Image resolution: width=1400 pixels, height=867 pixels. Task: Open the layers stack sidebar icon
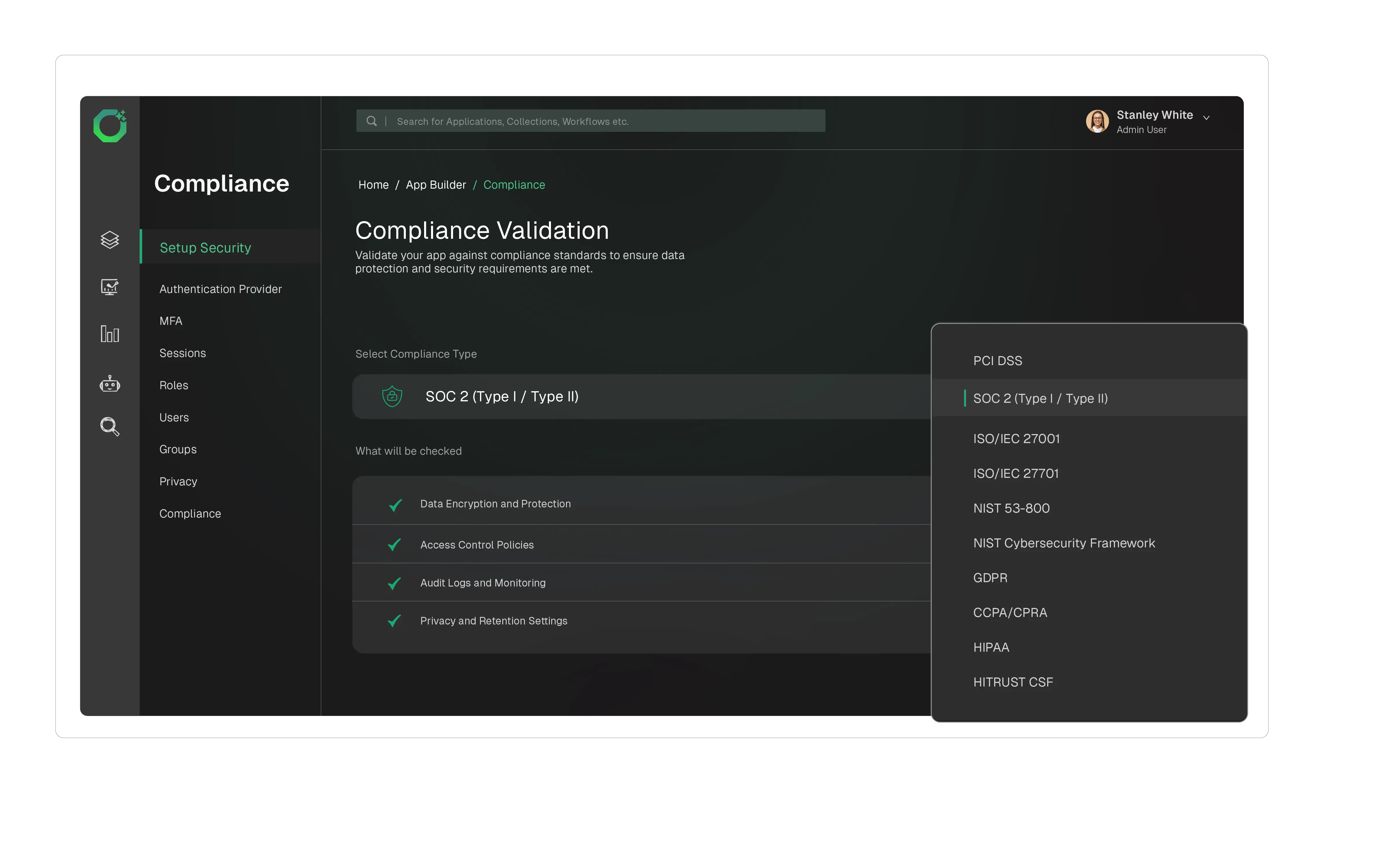click(x=109, y=240)
